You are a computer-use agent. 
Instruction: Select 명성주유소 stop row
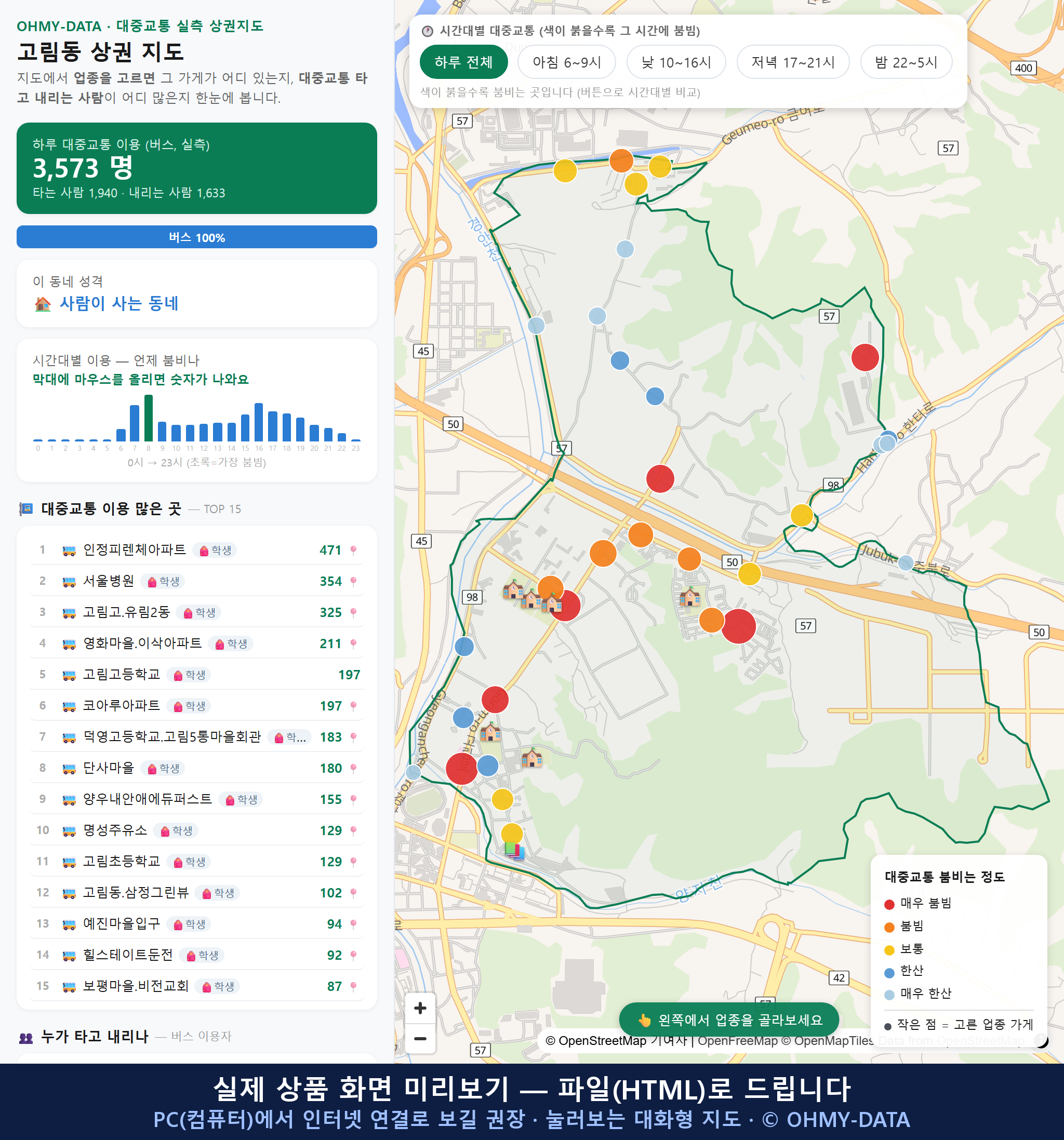[x=196, y=830]
